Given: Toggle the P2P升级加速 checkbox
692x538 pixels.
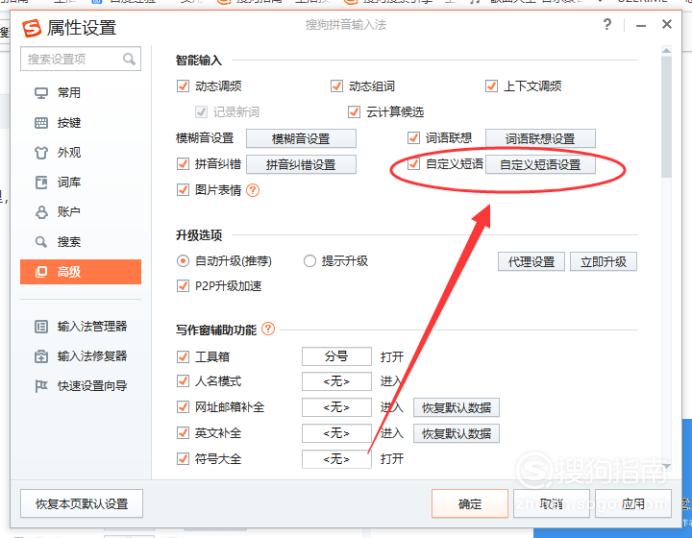Looking at the screenshot, I should [x=183, y=286].
